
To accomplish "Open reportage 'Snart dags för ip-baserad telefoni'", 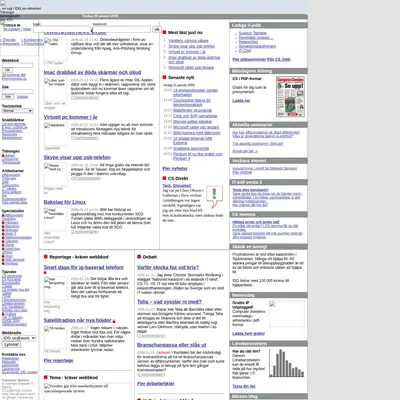I will (x=84, y=267).
